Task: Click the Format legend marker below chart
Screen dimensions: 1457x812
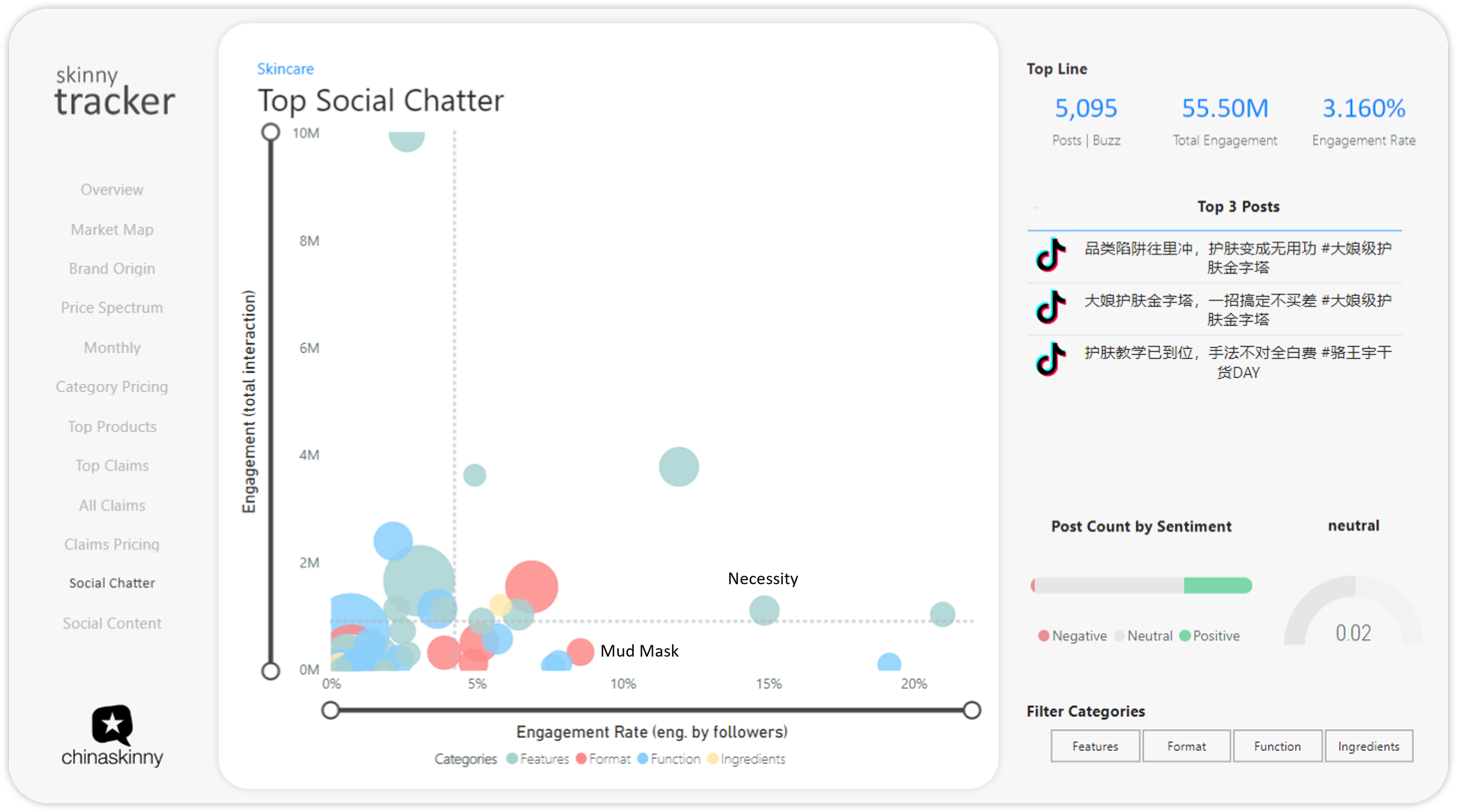Action: coord(581,759)
